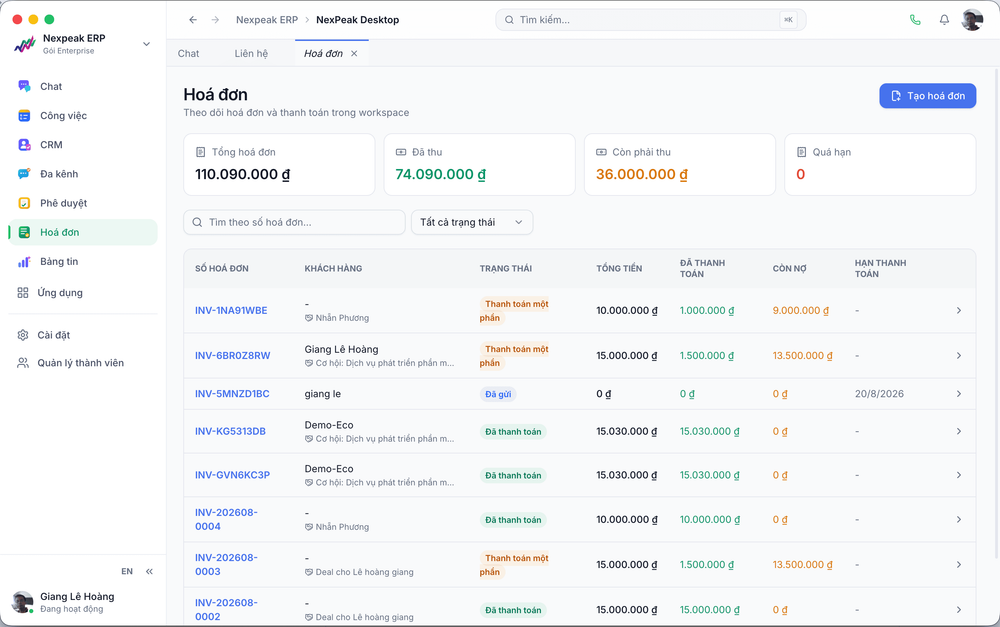Open Ứng dụng apps section
Screen dimensions: 1000x627
[83, 293]
